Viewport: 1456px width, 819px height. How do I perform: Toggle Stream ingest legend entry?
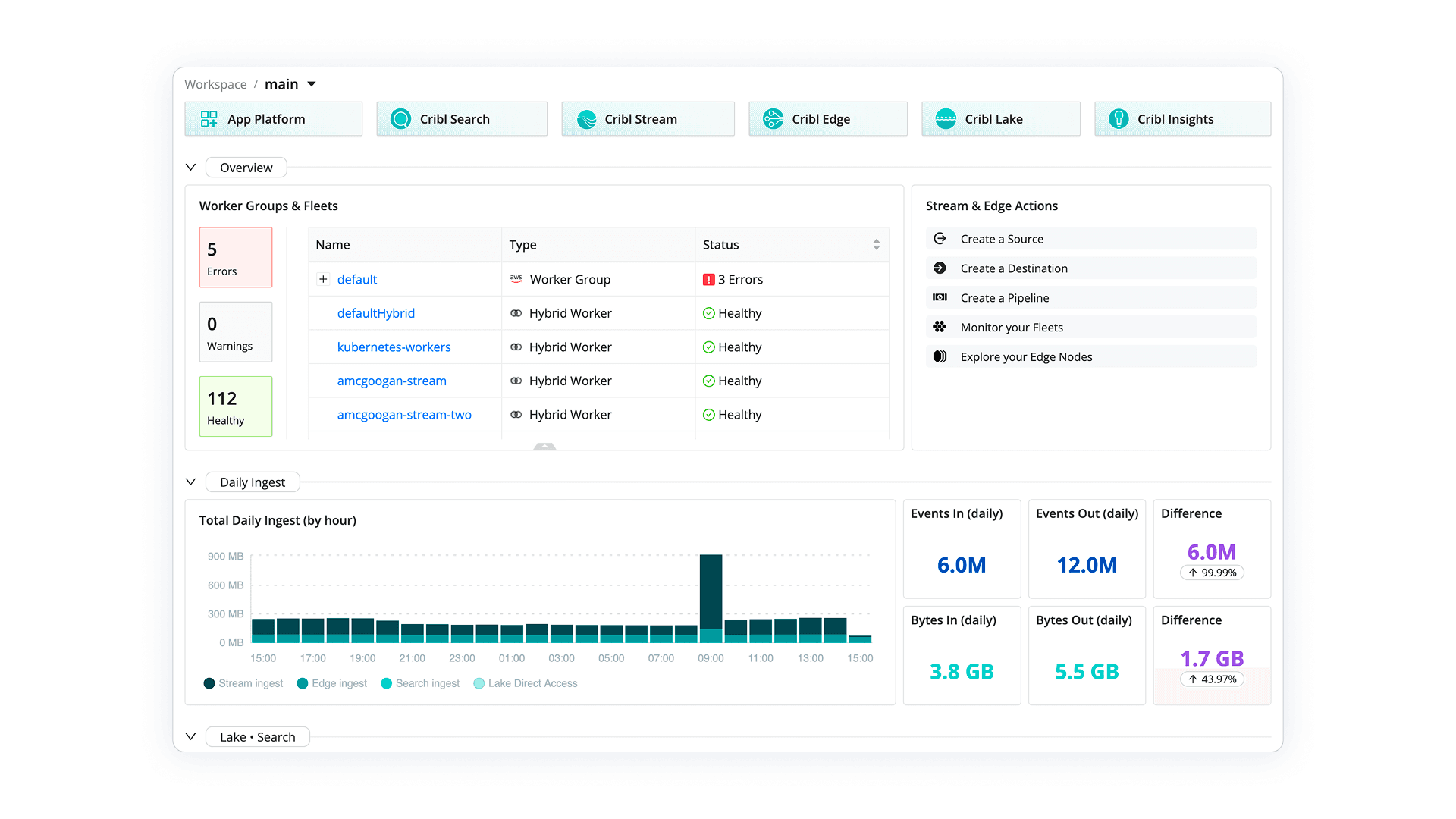pos(243,683)
